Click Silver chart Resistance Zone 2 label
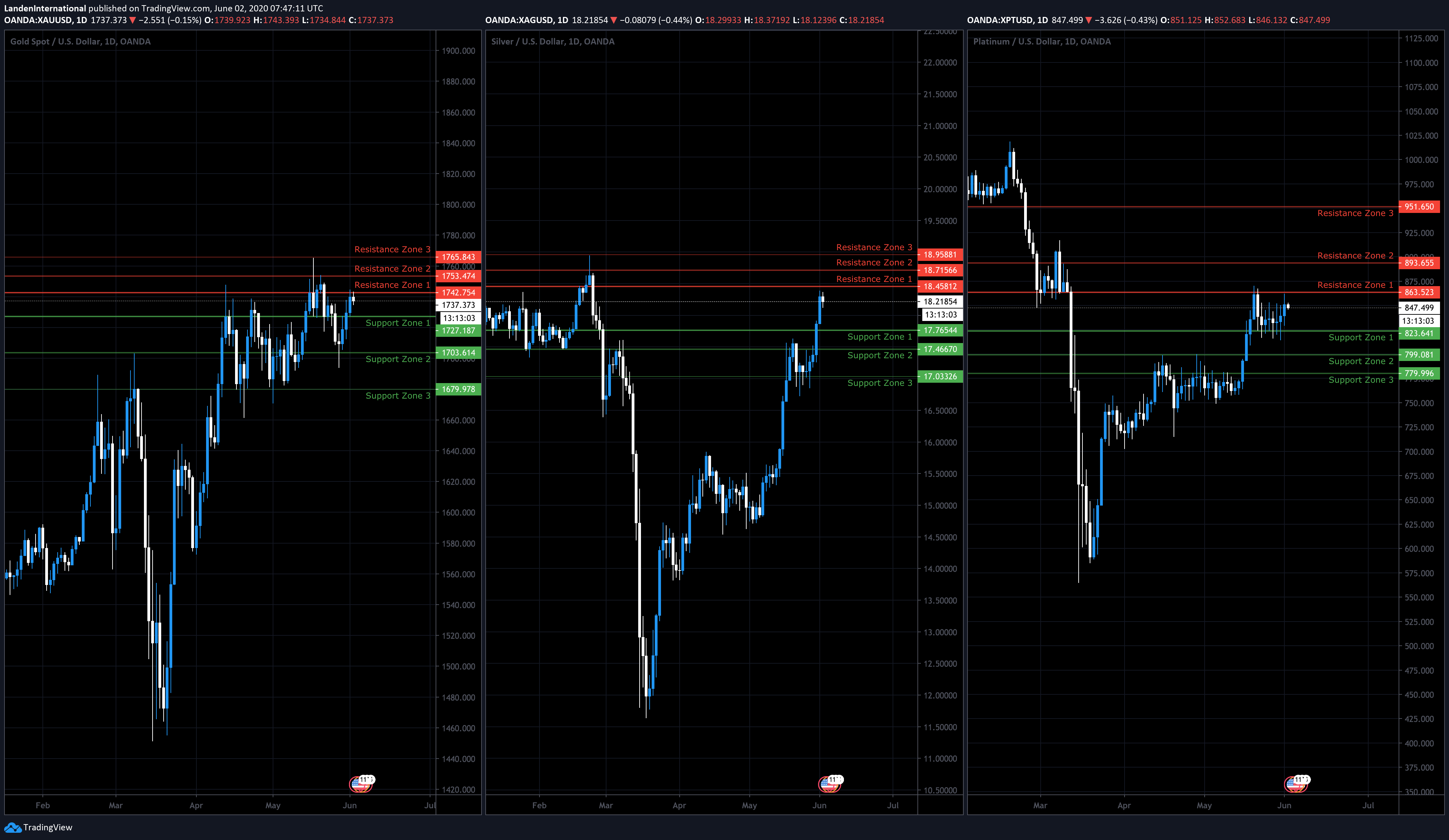This screenshot has width=1449, height=840. pos(874,263)
